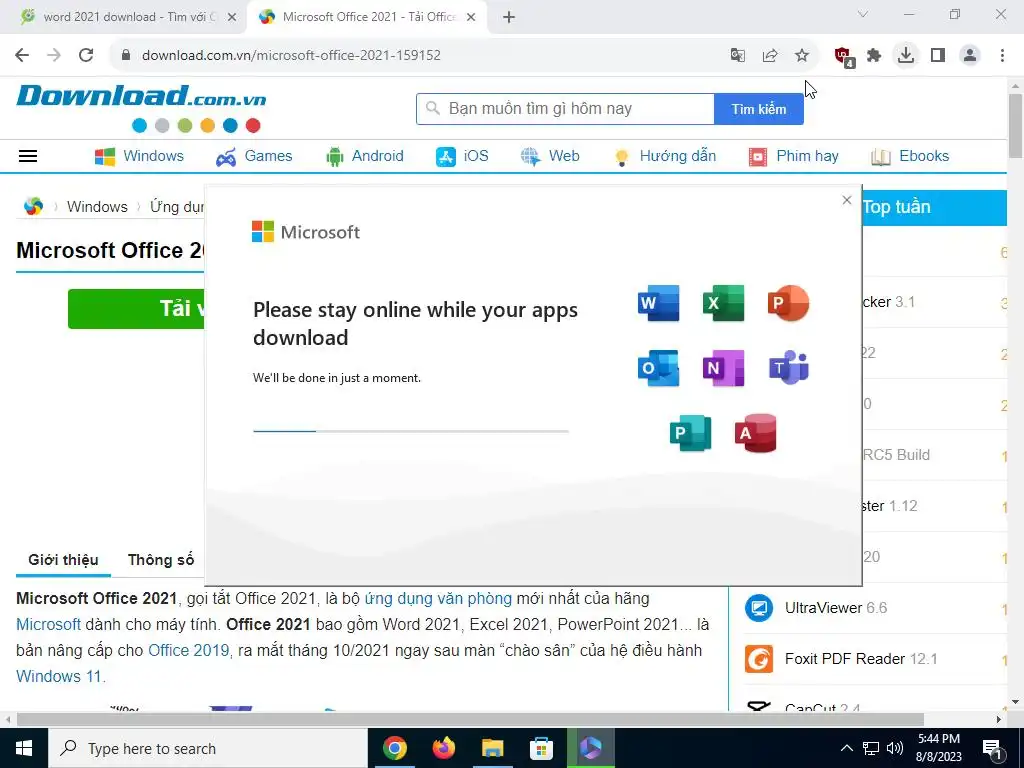The image size is (1024, 768).
Task: Follow the Office 2019 link
Action: [188, 650]
